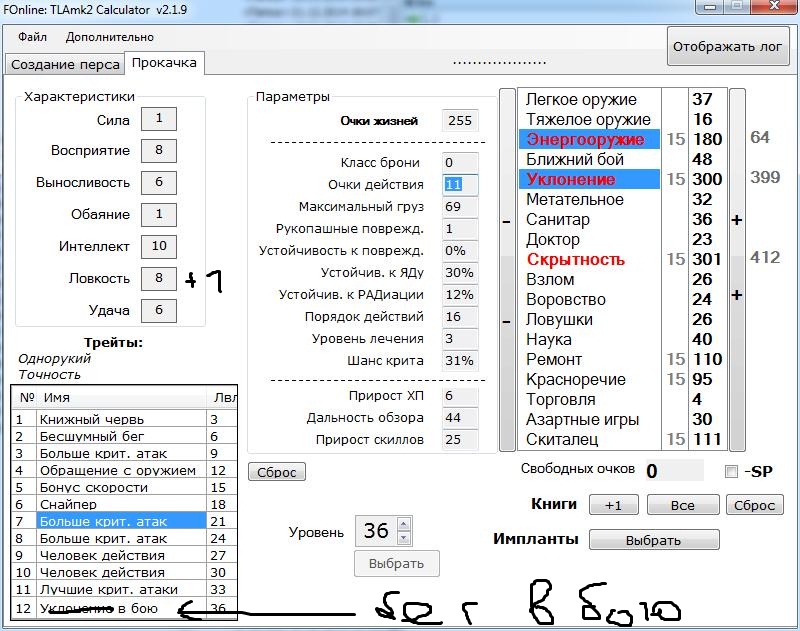Select the Снайпер perk row
800x631 pixels.
pos(68,505)
